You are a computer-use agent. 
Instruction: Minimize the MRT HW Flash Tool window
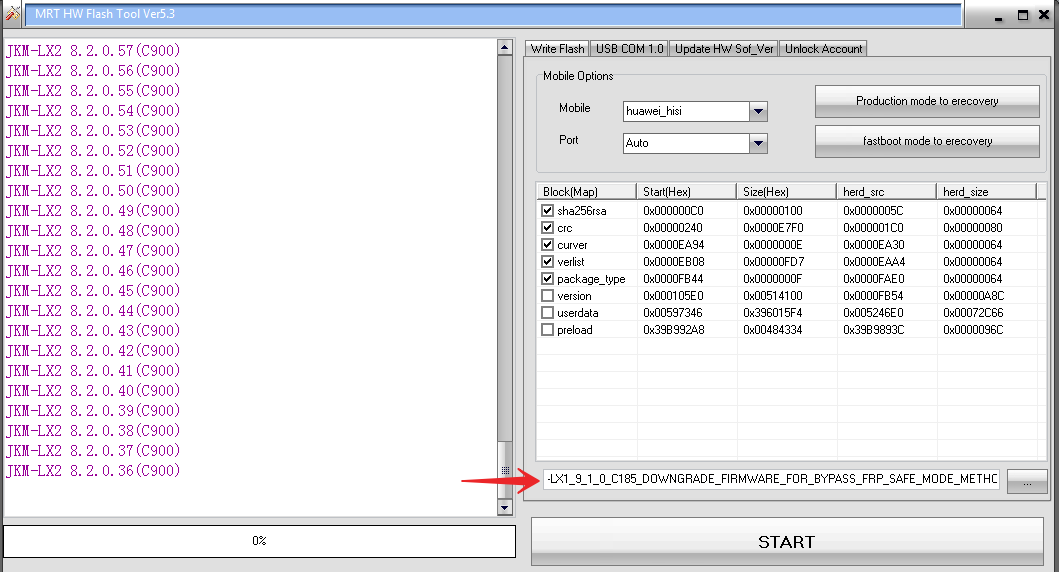1000,15
